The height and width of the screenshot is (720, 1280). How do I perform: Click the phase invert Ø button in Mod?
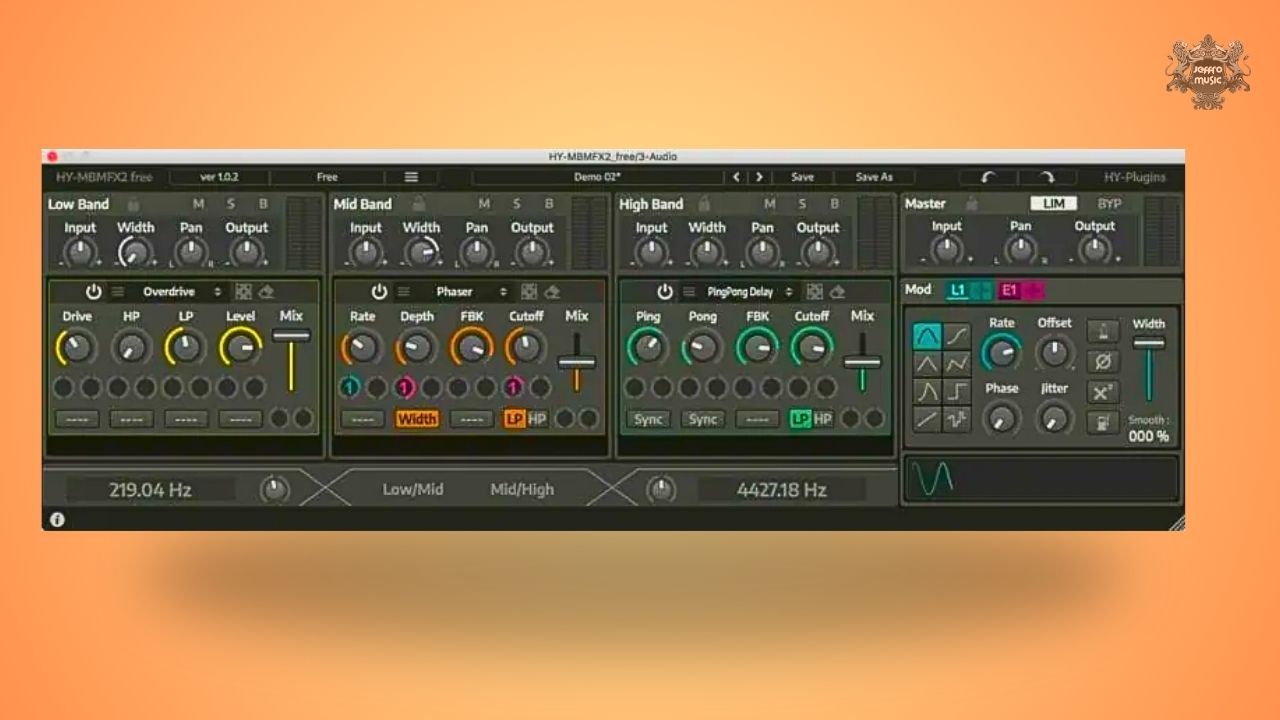(1102, 361)
